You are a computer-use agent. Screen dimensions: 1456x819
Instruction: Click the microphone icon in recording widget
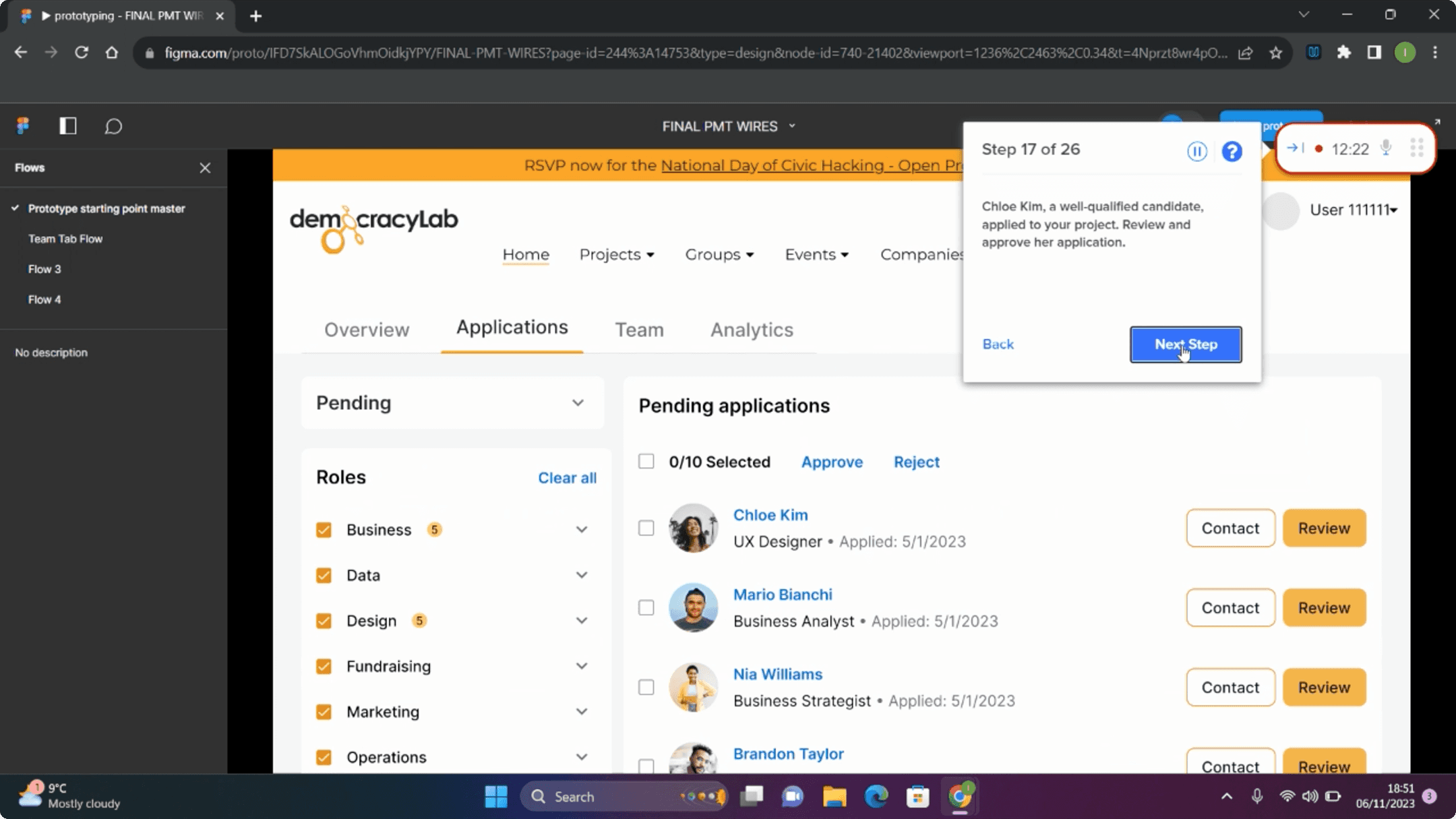(1385, 148)
